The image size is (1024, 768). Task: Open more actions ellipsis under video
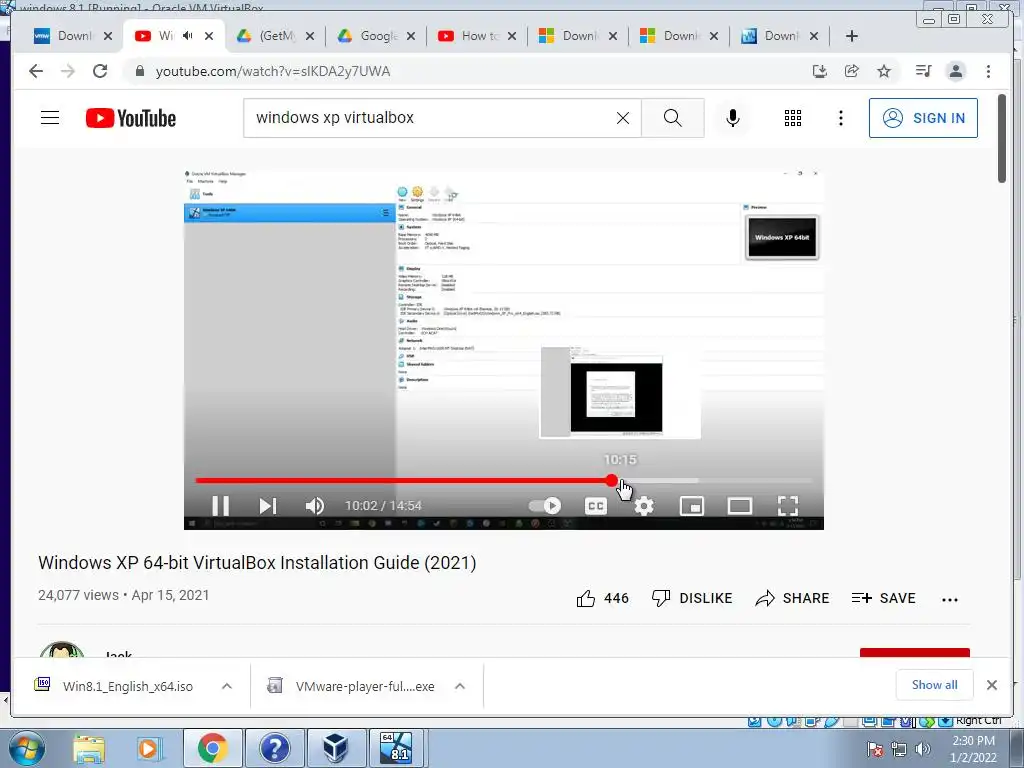pyautogui.click(x=950, y=600)
